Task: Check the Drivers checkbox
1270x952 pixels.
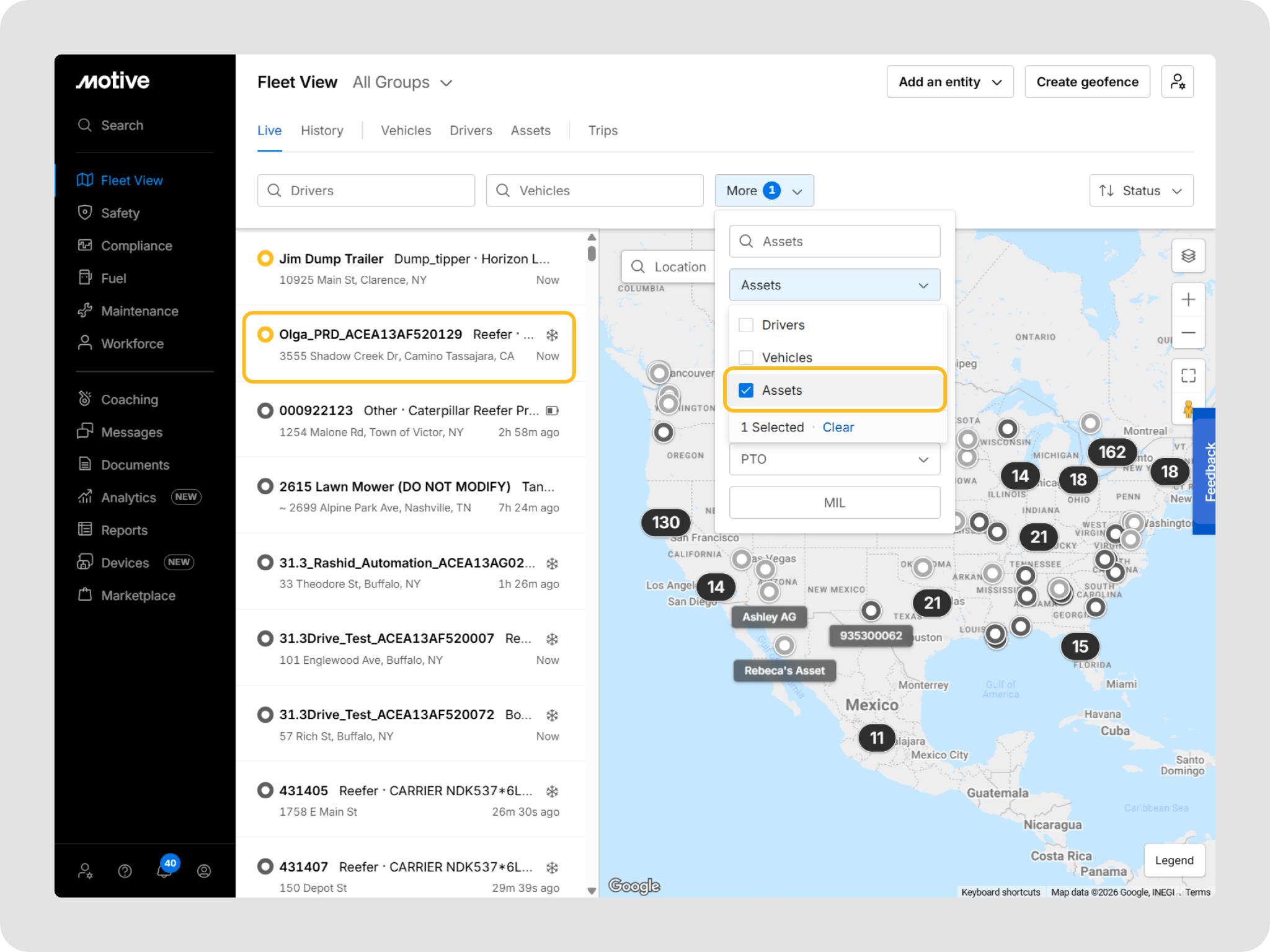Action: pos(746,325)
